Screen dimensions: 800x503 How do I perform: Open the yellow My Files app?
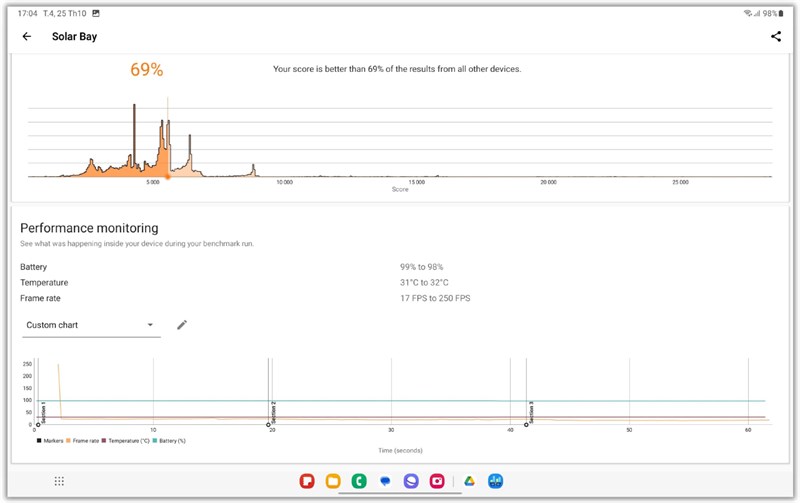[x=333, y=481]
